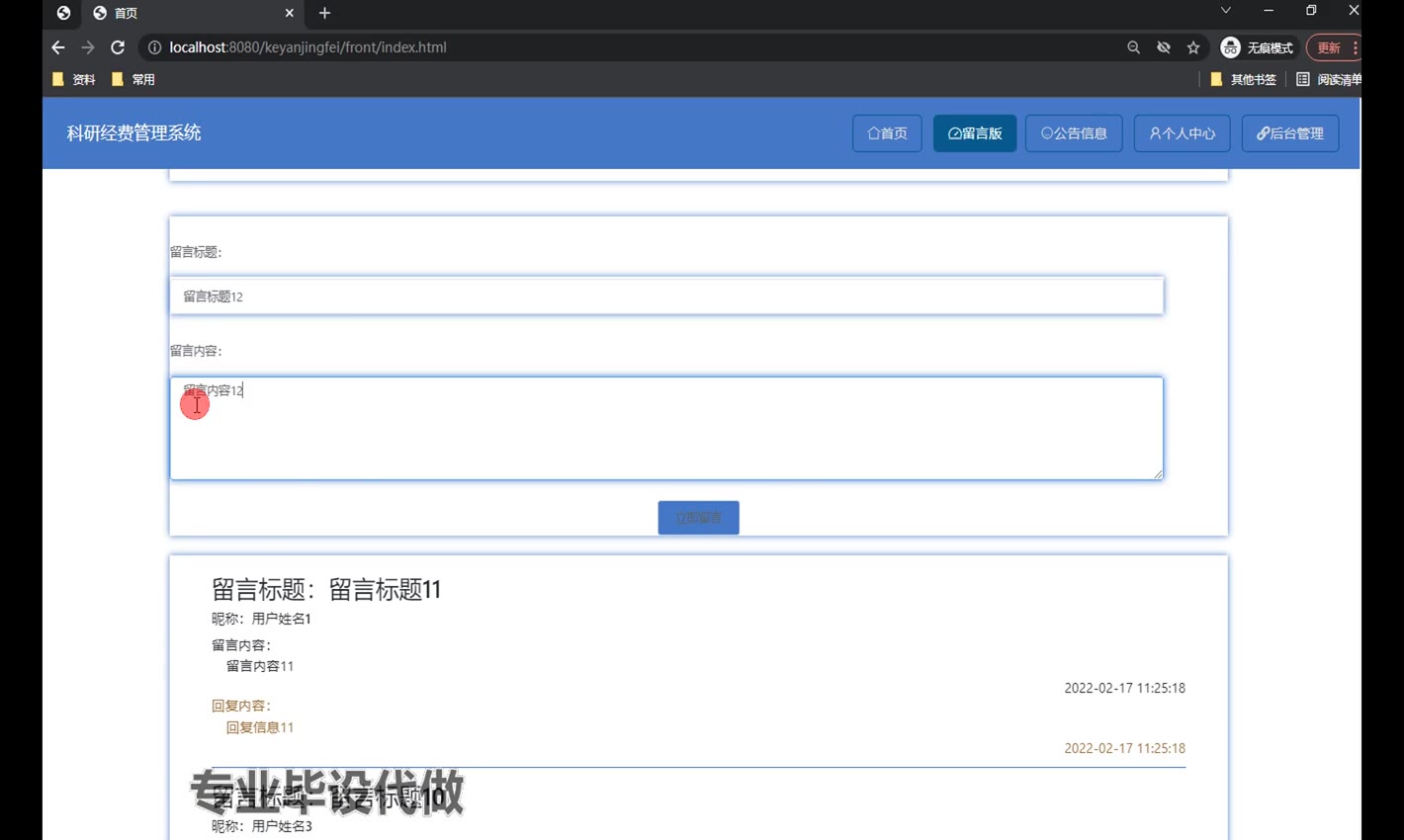Click the browser forward arrow
Image resolution: width=1404 pixels, height=840 pixels.
88,47
